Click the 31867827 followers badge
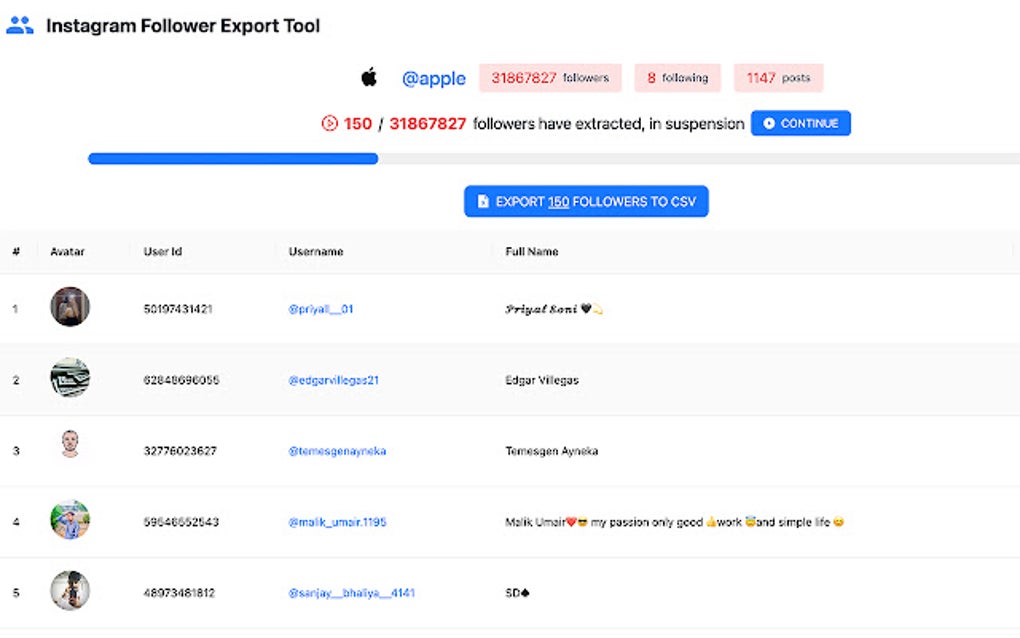This screenshot has height=638, width=1020. click(x=550, y=78)
